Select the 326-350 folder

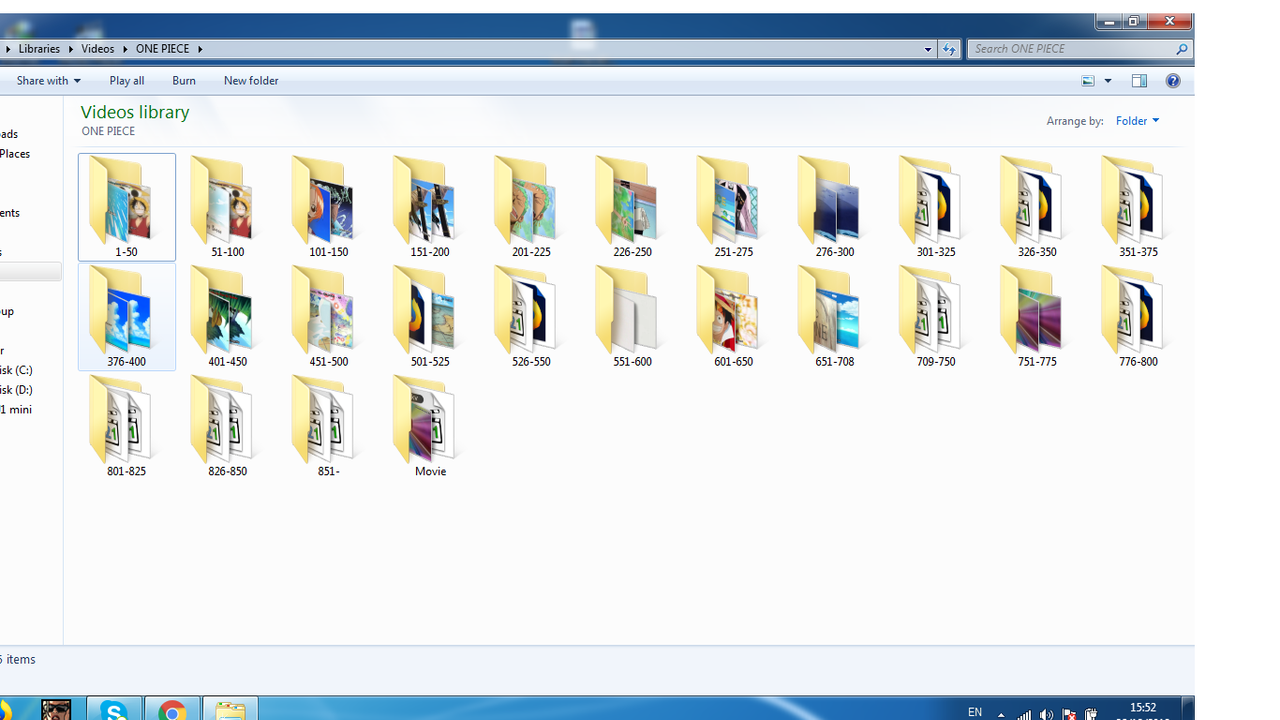click(1037, 207)
